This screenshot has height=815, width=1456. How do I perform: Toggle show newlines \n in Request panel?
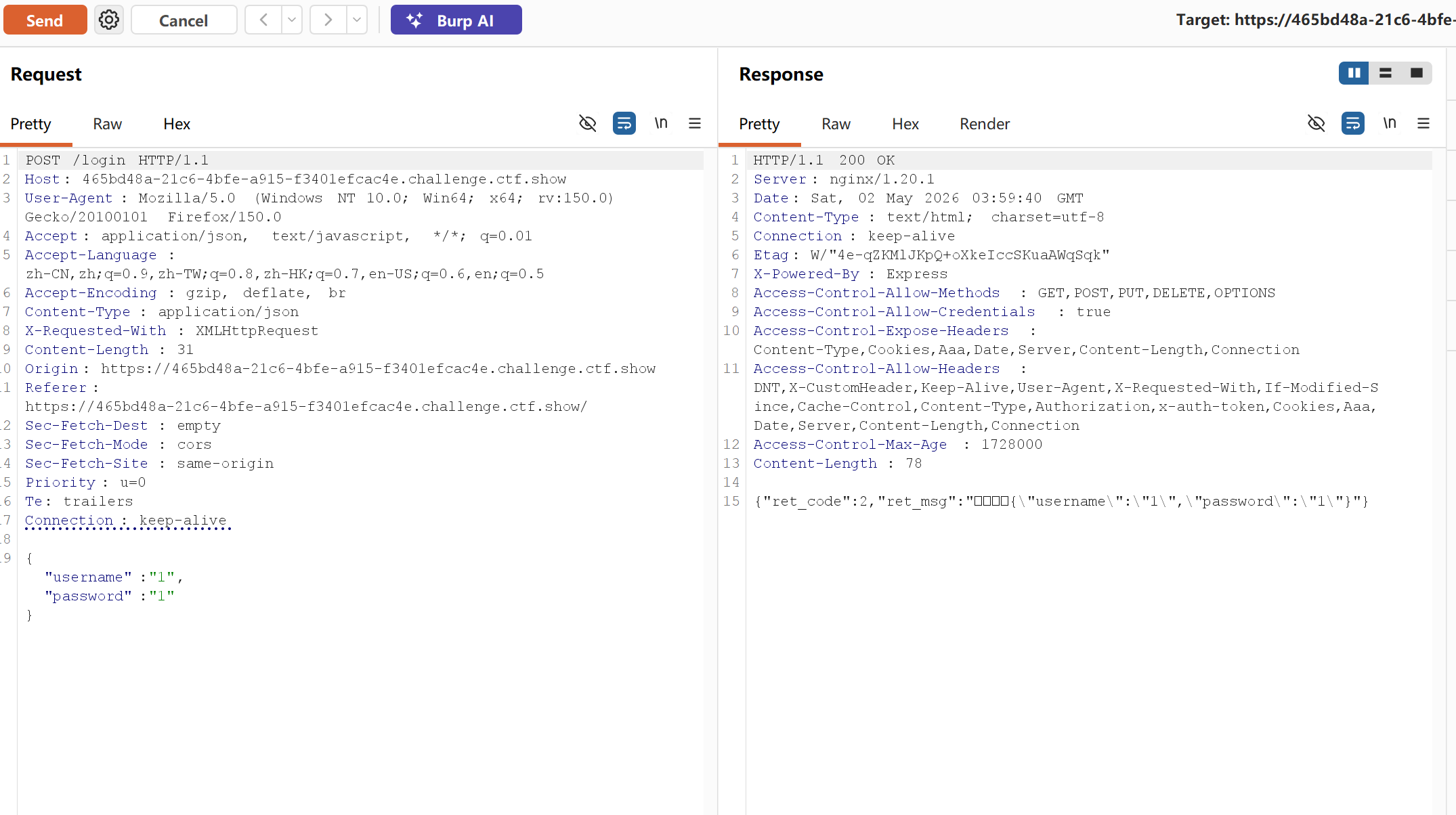click(661, 123)
